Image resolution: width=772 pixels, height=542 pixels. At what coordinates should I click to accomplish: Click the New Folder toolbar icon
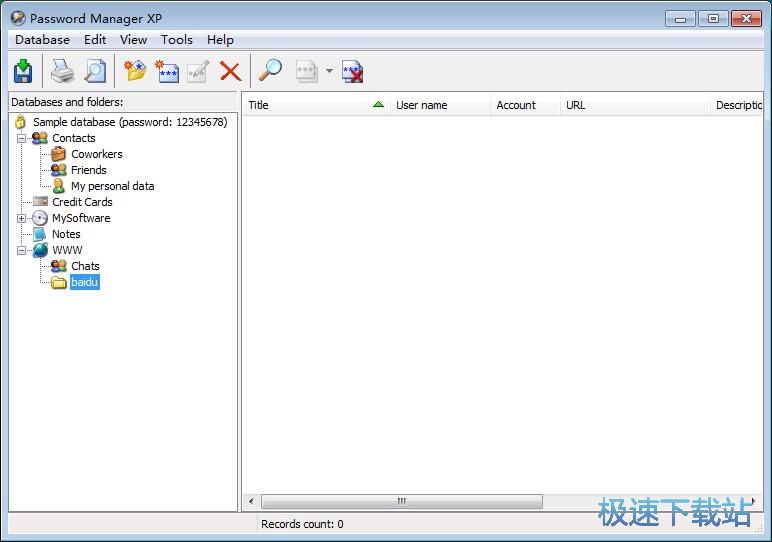tap(135, 71)
